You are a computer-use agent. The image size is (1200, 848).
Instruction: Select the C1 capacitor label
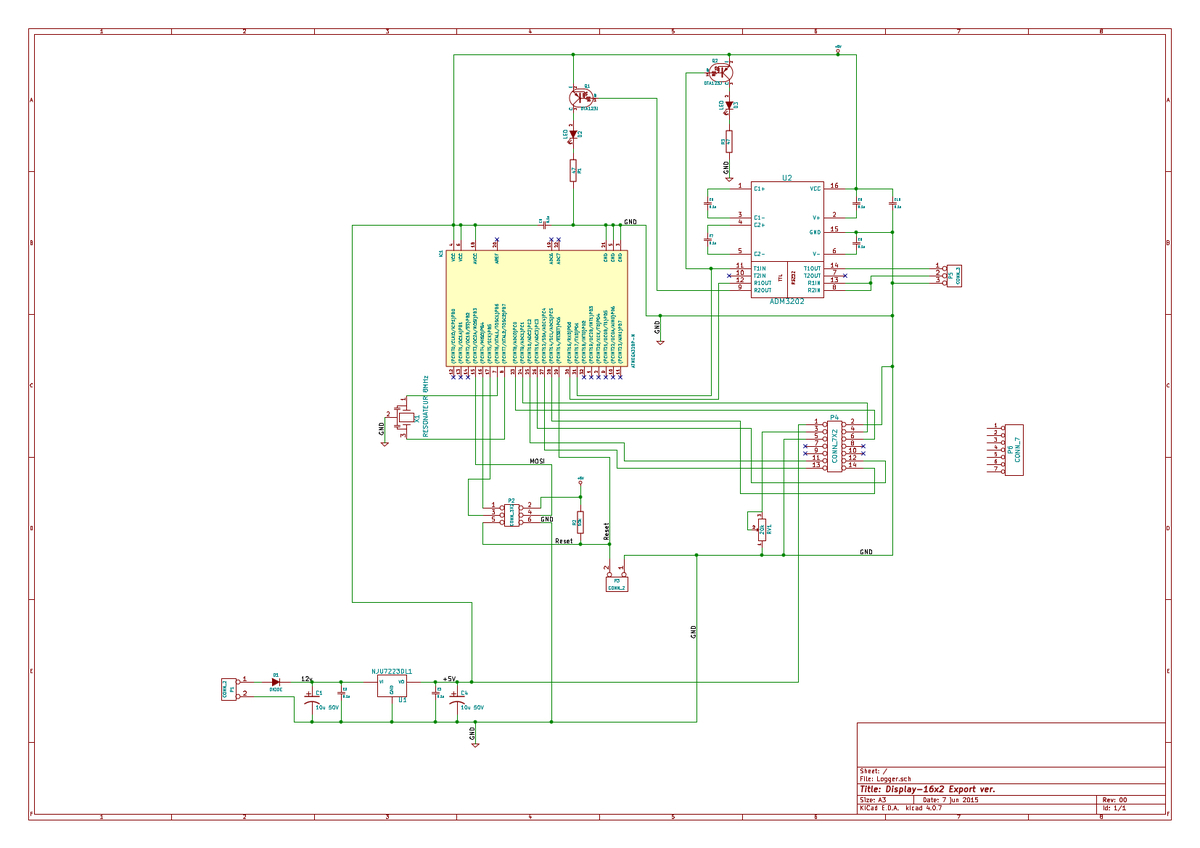click(x=319, y=692)
